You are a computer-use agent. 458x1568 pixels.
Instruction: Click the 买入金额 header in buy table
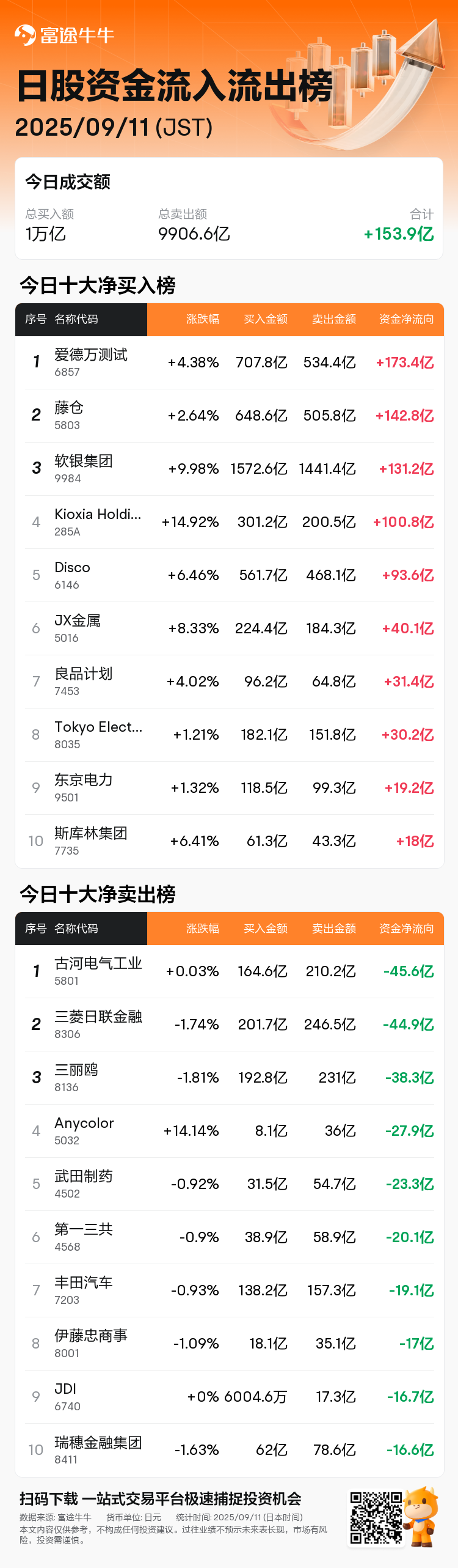point(266,319)
